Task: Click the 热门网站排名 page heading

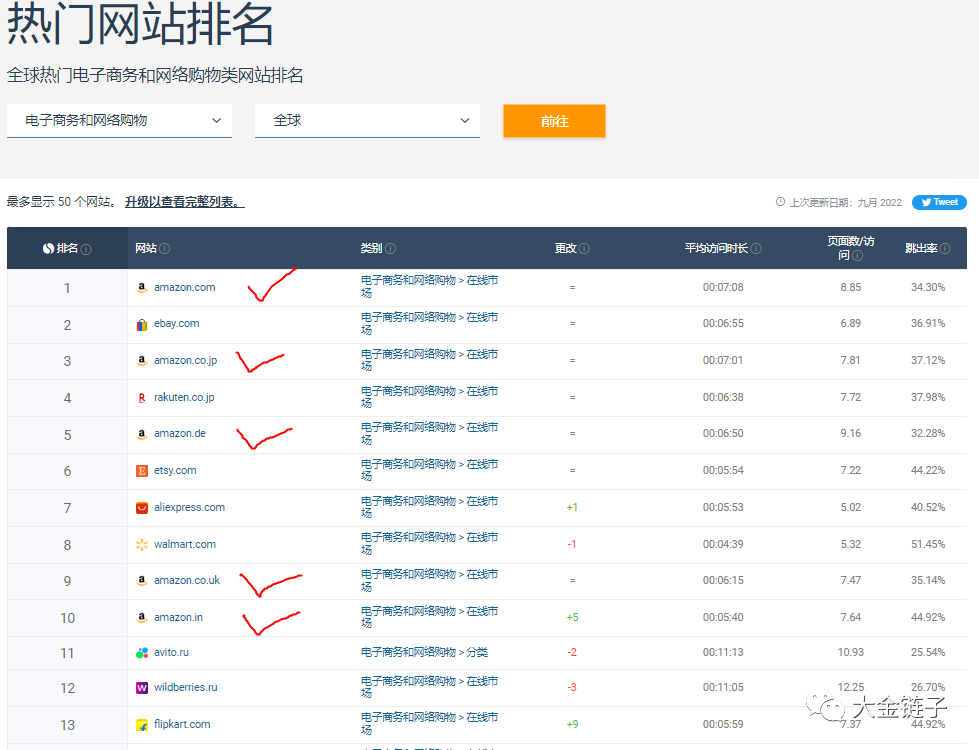Action: [140, 23]
